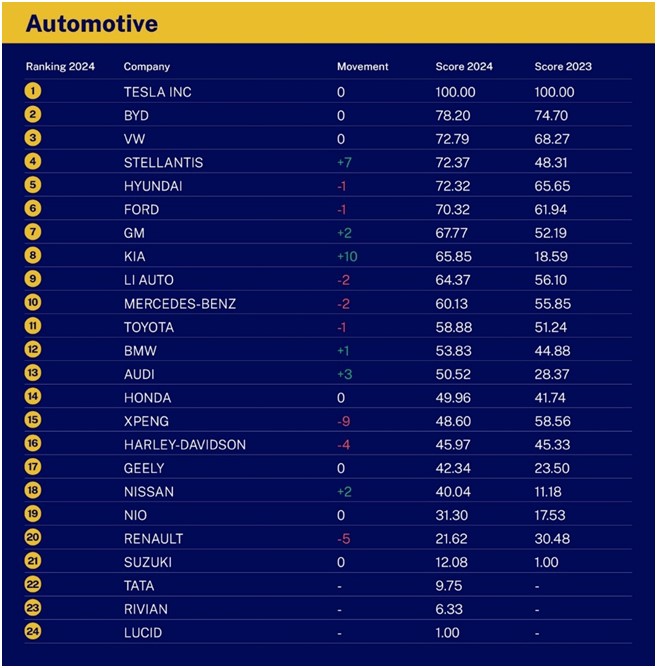This screenshot has width=657, height=668.
Task: Click the rank 4 badge beside Stellantis
Action: 33,161
